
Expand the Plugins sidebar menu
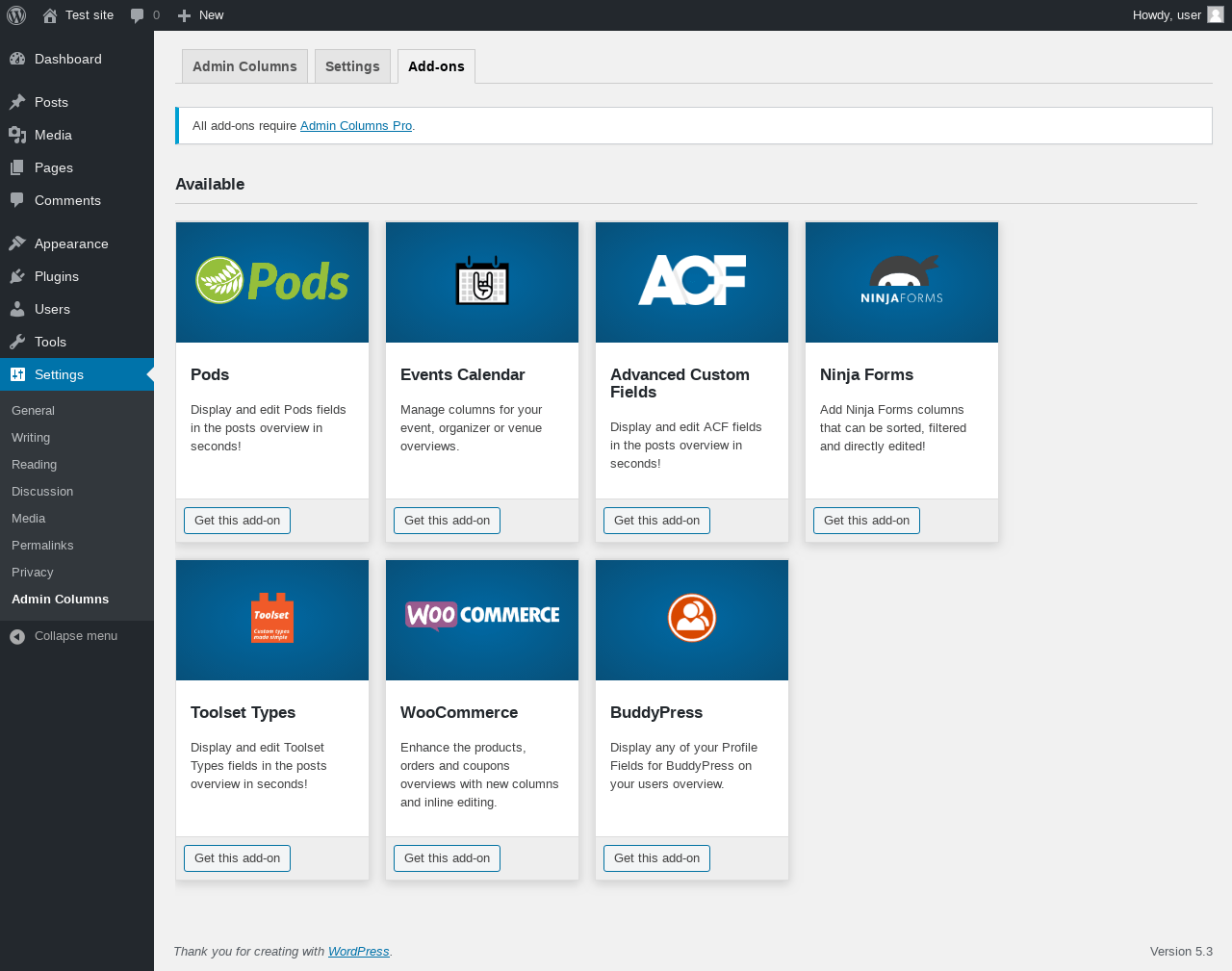[x=56, y=276]
